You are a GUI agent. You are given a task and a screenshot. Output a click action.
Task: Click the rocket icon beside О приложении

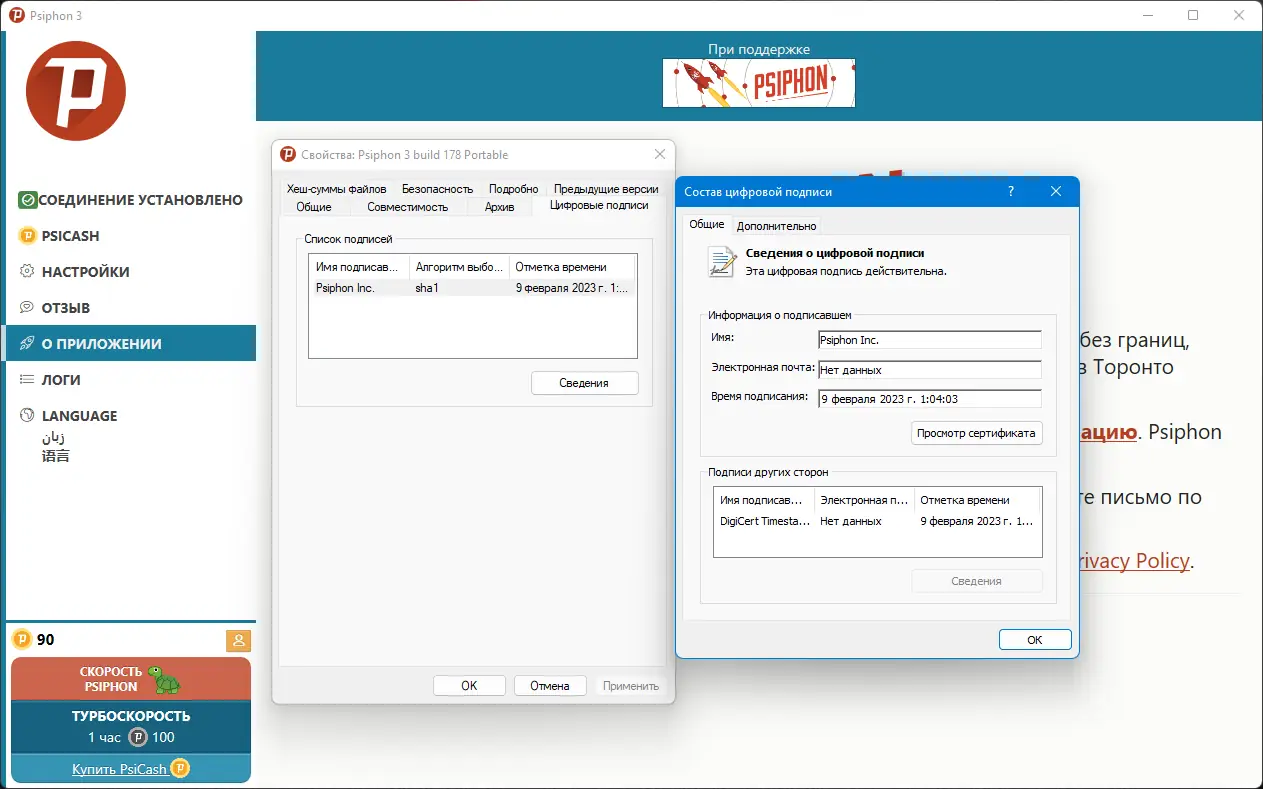[x=28, y=344]
